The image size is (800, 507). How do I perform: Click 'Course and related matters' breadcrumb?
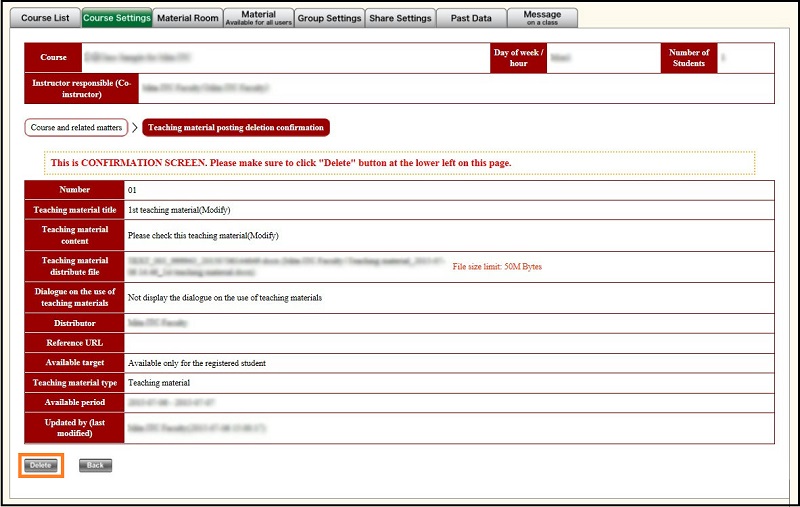point(77,128)
